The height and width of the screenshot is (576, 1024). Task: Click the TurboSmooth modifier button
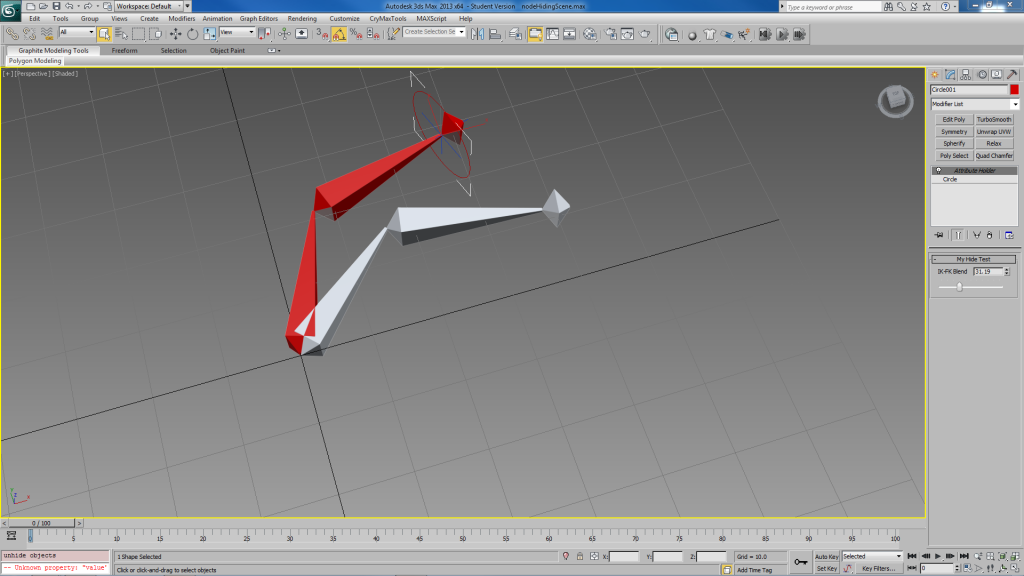994,120
